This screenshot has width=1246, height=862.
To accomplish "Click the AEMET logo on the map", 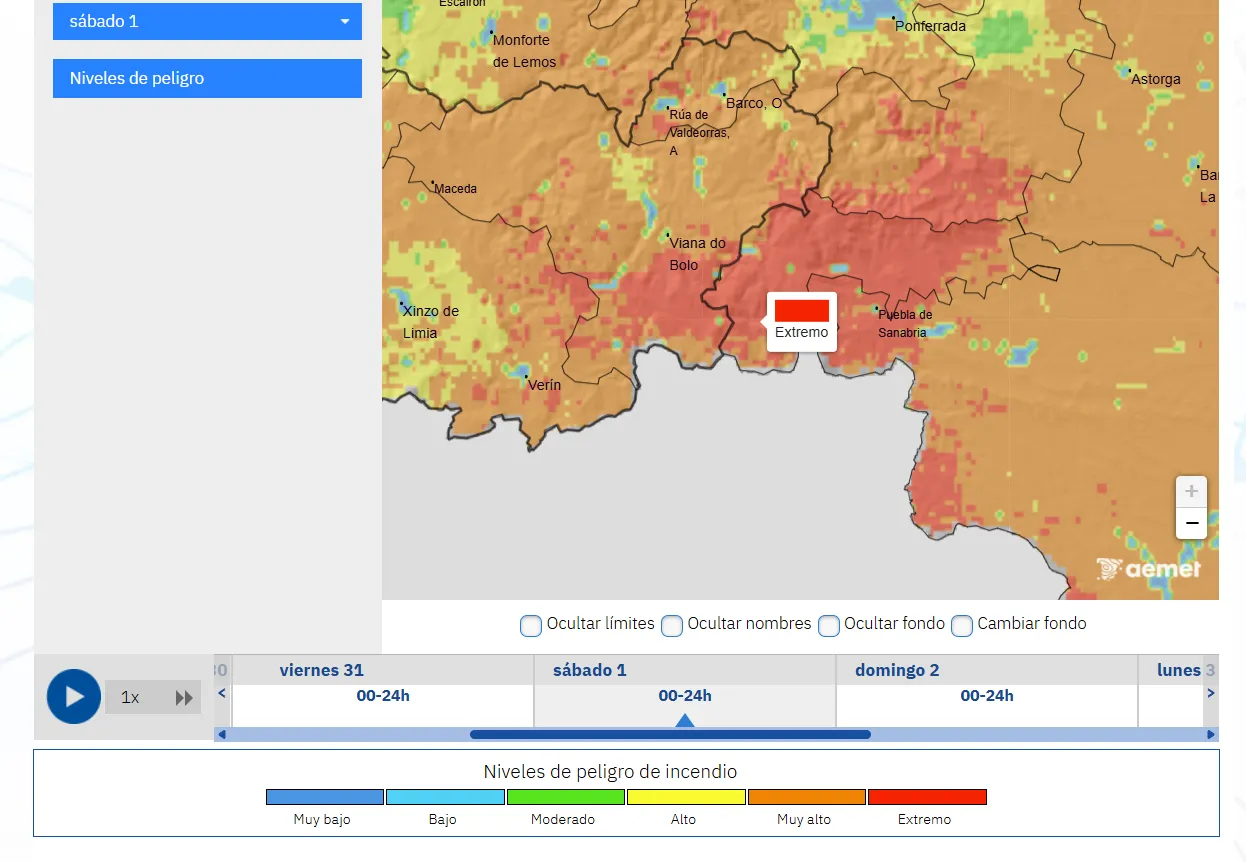I will click(x=1148, y=569).
